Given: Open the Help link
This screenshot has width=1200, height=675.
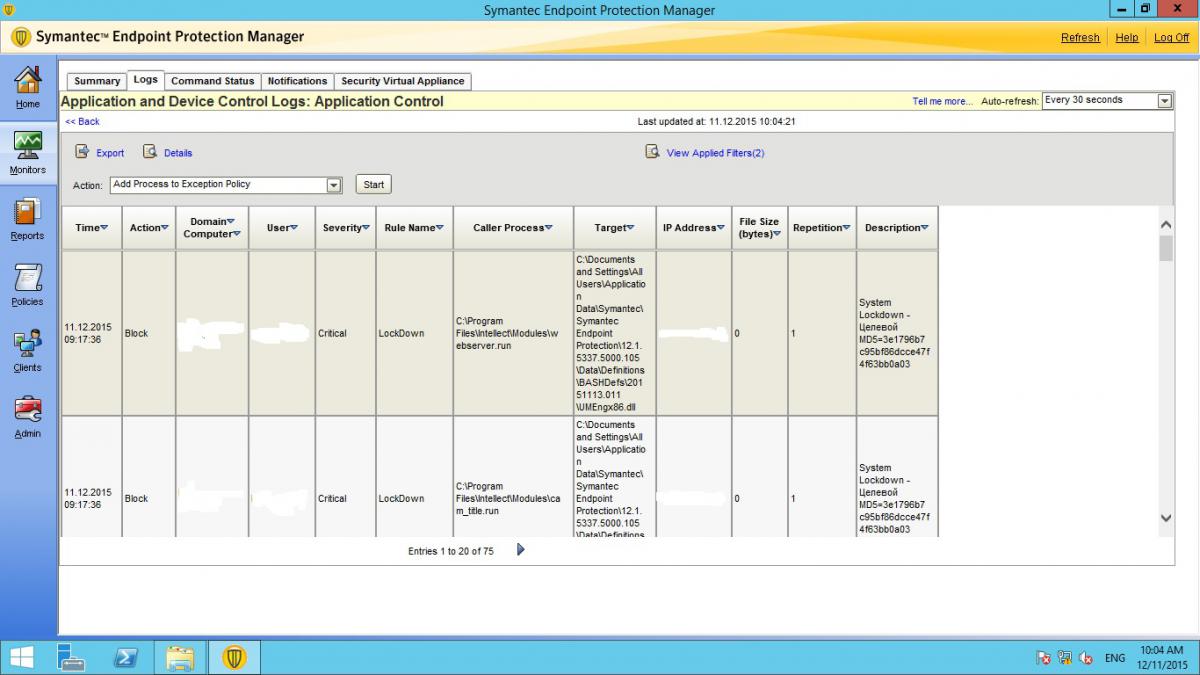Looking at the screenshot, I should pyautogui.click(x=1127, y=37).
